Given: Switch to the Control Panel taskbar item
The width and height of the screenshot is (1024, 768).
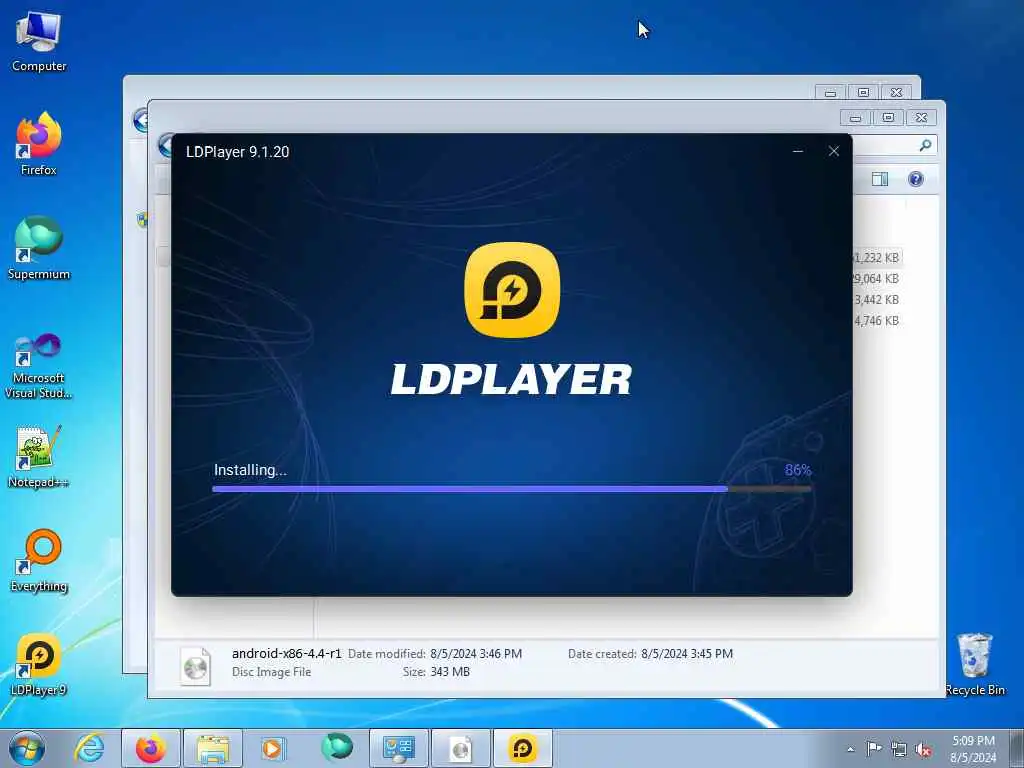Looking at the screenshot, I should [399, 748].
